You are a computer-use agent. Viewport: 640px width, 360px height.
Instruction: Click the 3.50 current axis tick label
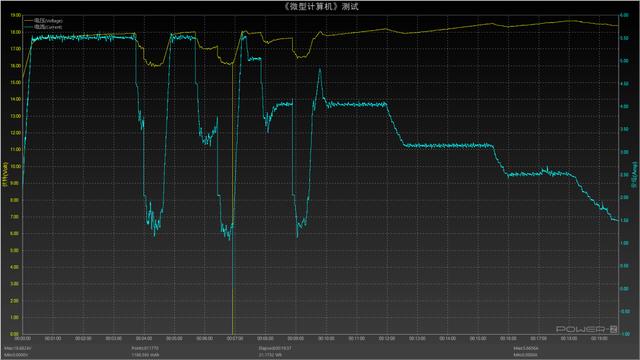pyautogui.click(x=624, y=129)
